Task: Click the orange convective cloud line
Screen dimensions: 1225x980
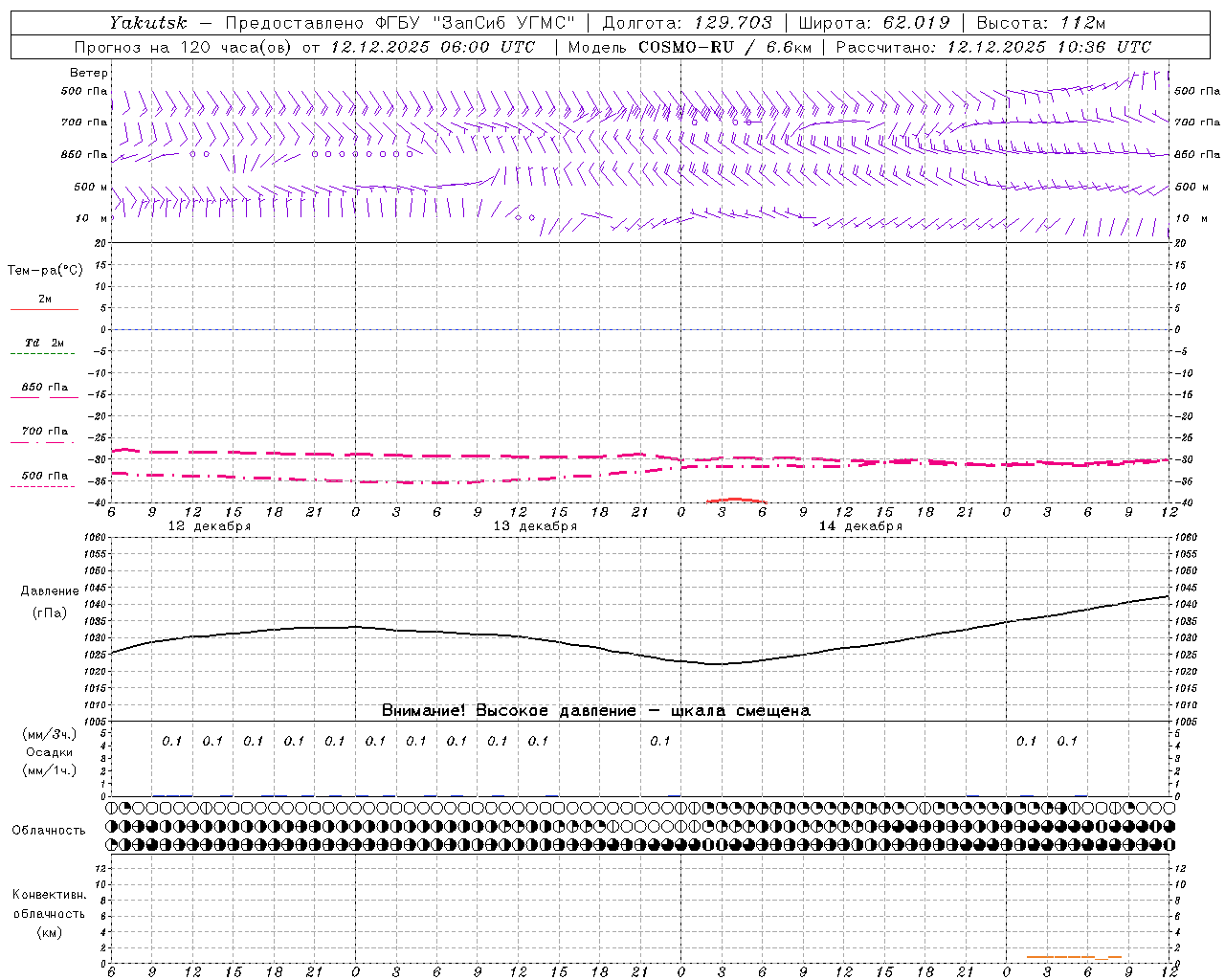Action: tap(1074, 956)
